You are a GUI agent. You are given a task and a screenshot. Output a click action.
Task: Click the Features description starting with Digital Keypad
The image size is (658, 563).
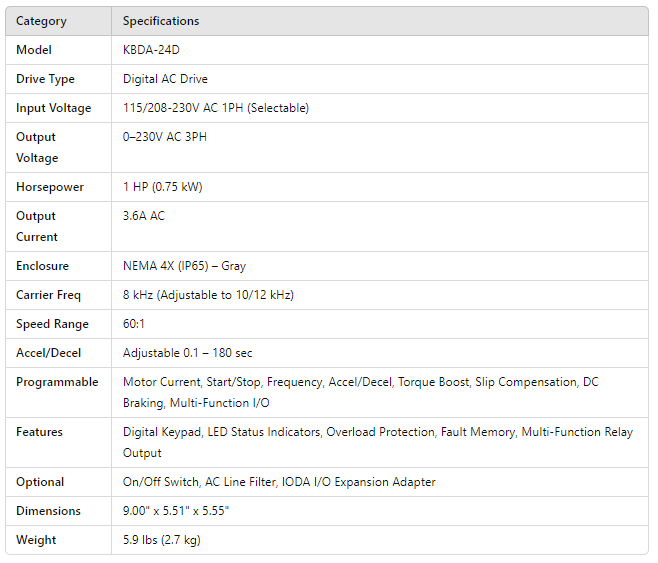pos(377,442)
